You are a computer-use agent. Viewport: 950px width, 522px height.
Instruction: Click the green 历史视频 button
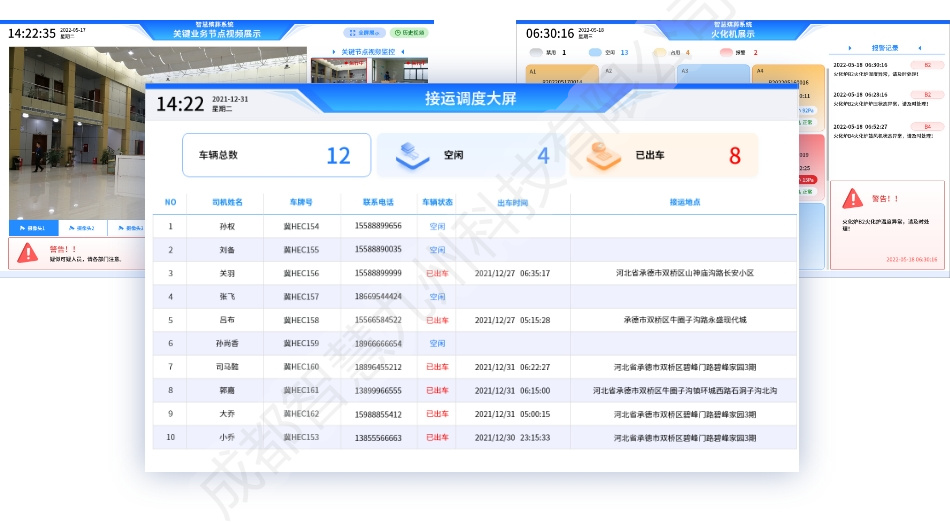(x=407, y=33)
